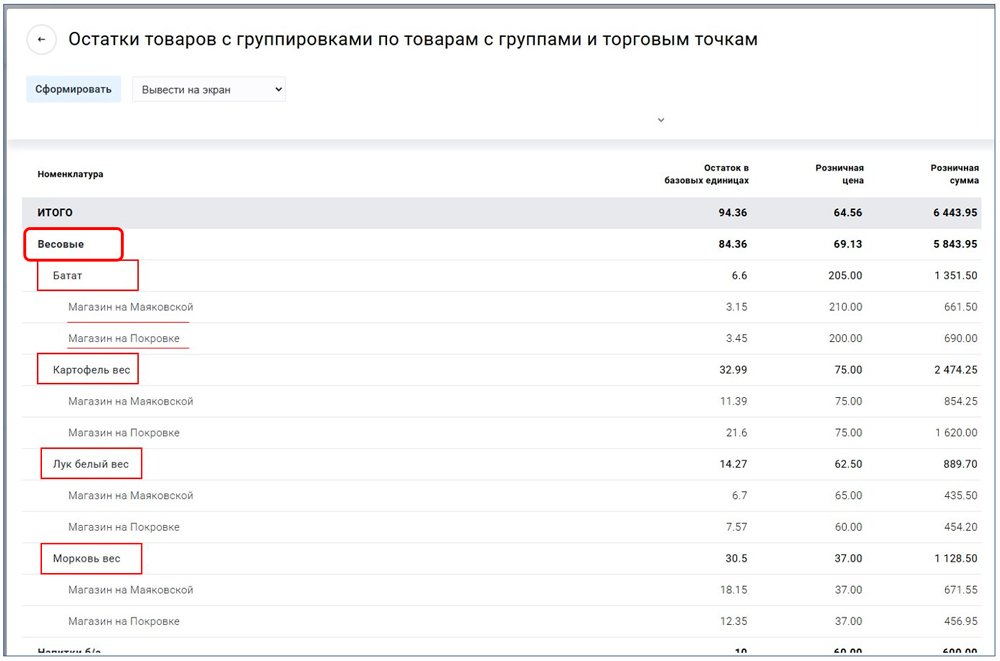
Task: Click Магазин на Покровке under Лук белый вес
Action: tap(124, 527)
